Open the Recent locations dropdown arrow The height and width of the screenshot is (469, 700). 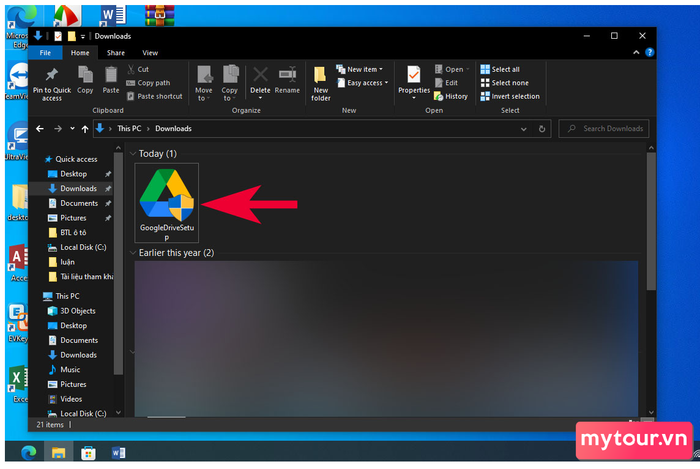click(72, 129)
